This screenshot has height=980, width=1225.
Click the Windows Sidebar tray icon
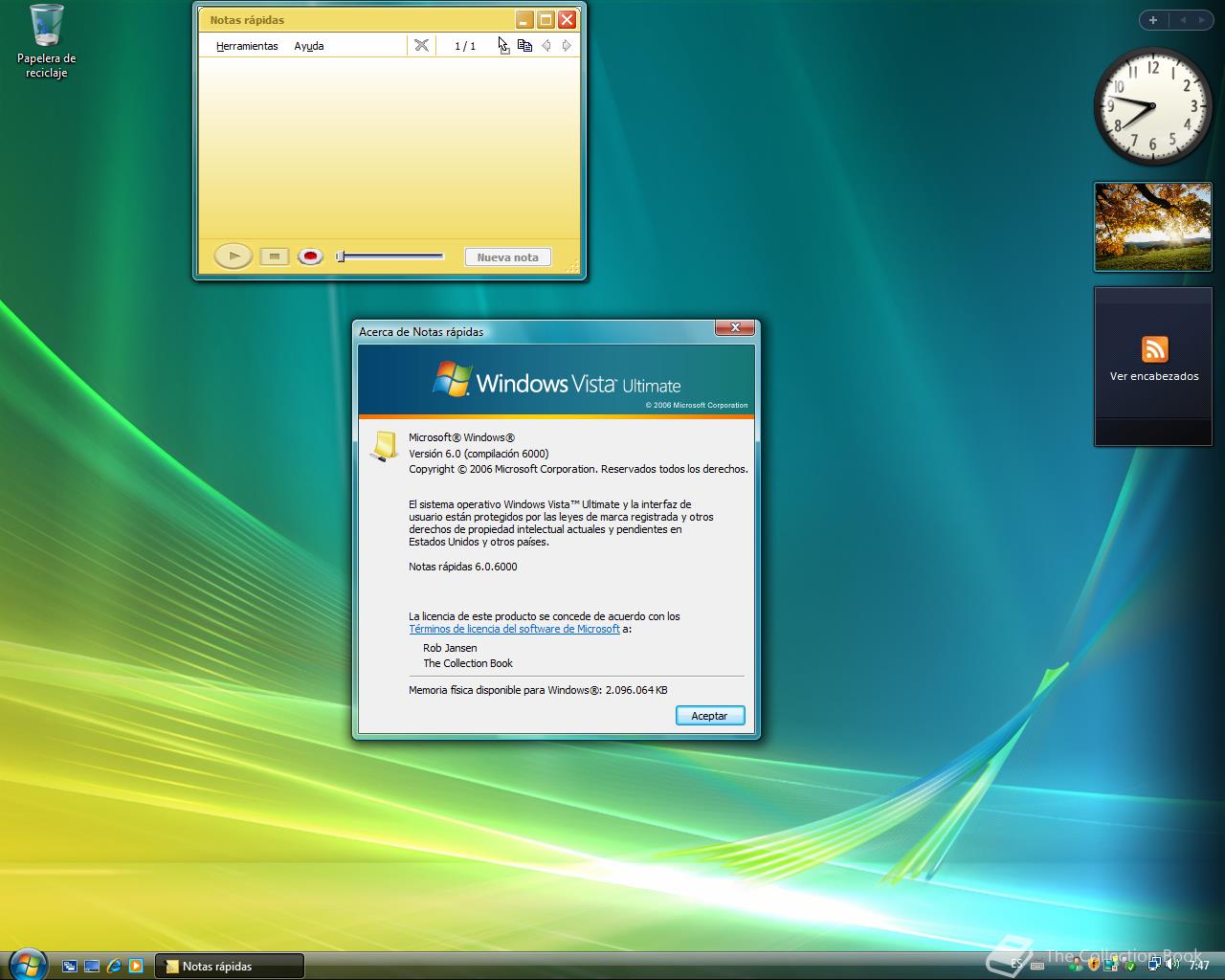pyautogui.click(x=1112, y=965)
